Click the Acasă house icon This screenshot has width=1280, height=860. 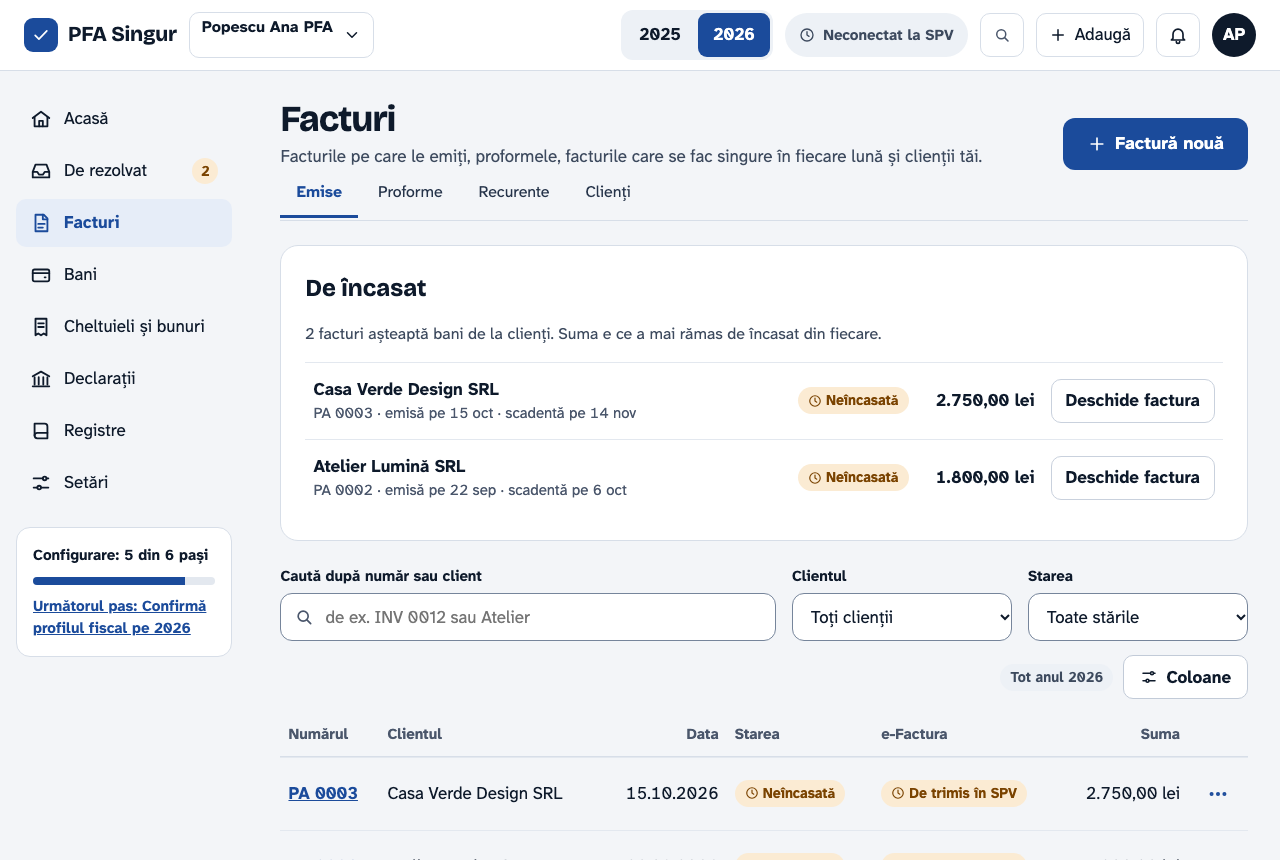(x=41, y=119)
